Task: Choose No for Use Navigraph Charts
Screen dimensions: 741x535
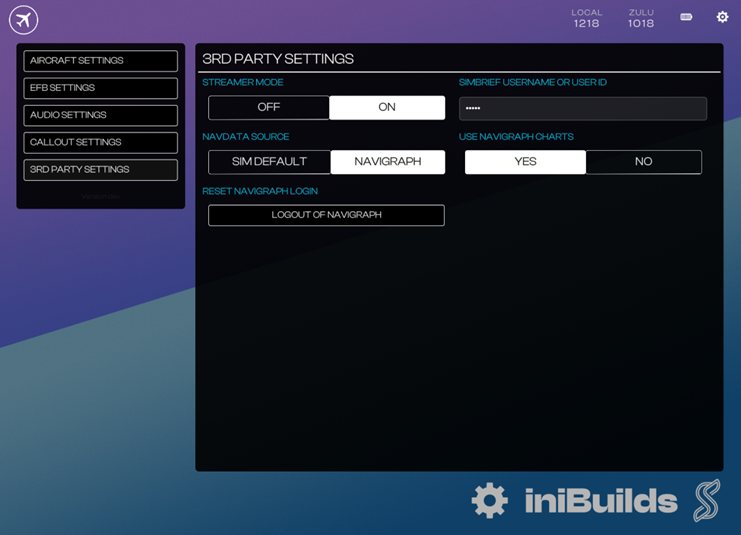Action: coord(644,162)
